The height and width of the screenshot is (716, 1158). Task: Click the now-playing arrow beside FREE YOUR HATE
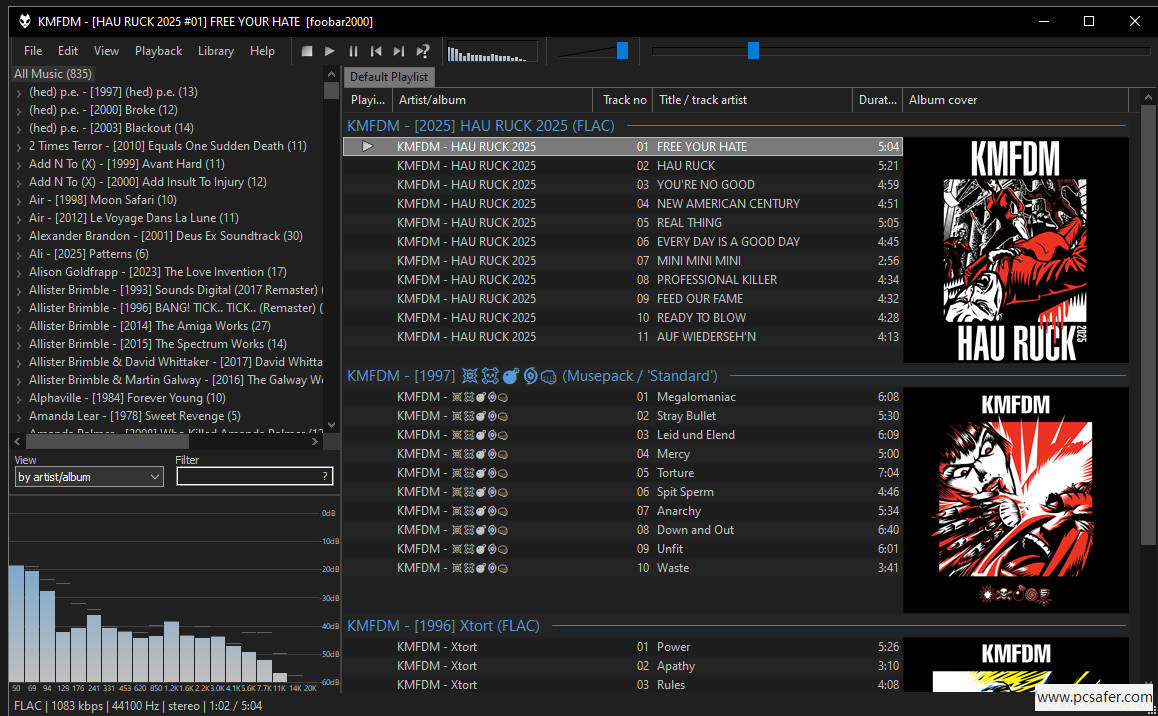point(367,147)
